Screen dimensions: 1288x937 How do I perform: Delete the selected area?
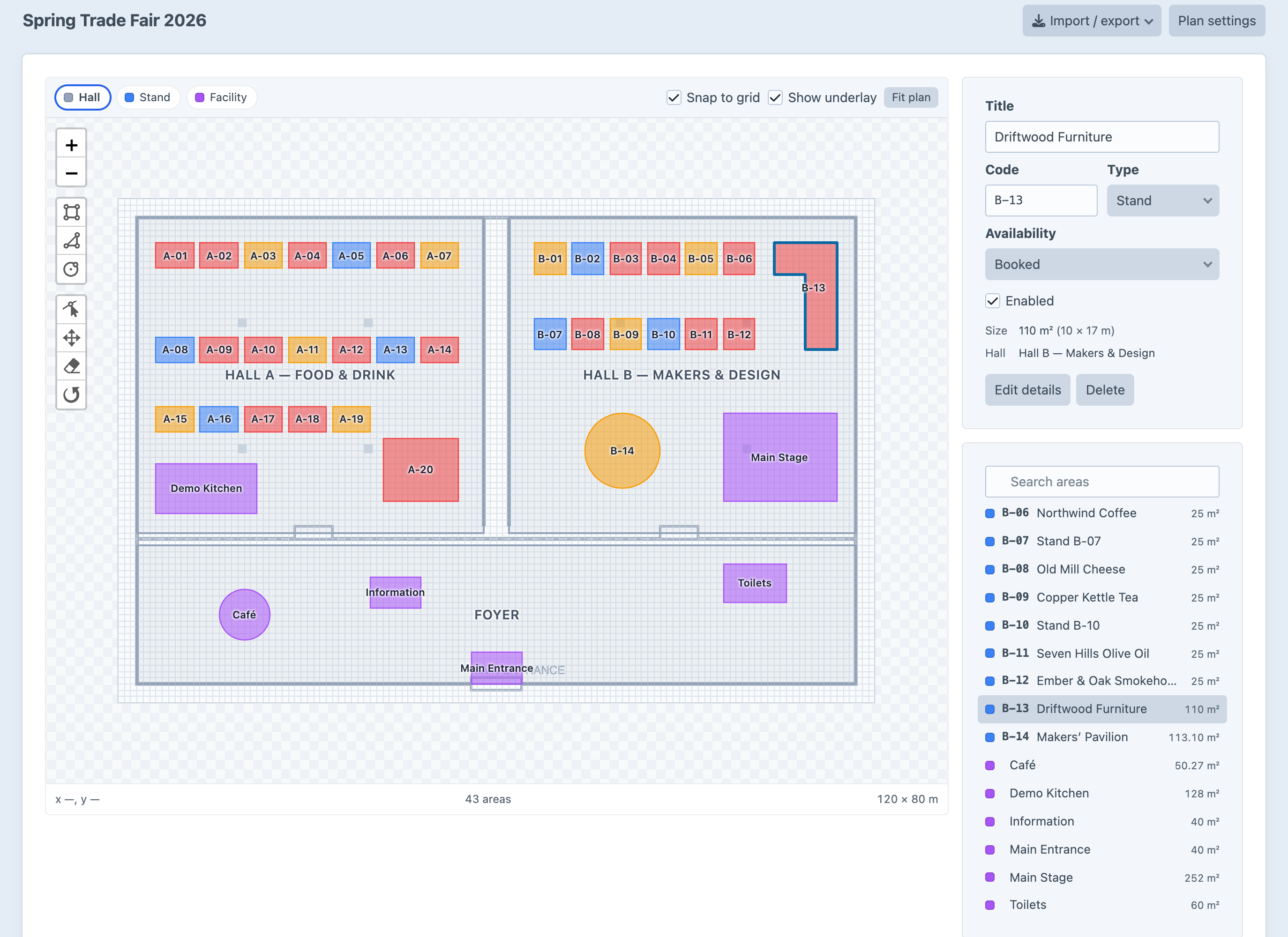pyautogui.click(x=1105, y=390)
